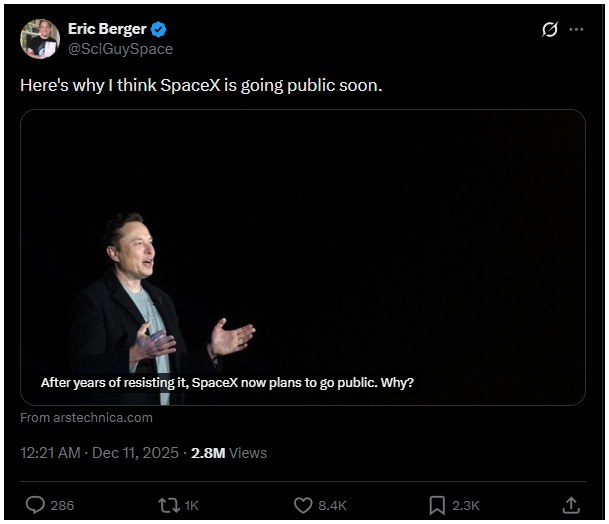View the 2.8M Views analytics
Viewport: 609px width, 524px height.
[x=228, y=453]
